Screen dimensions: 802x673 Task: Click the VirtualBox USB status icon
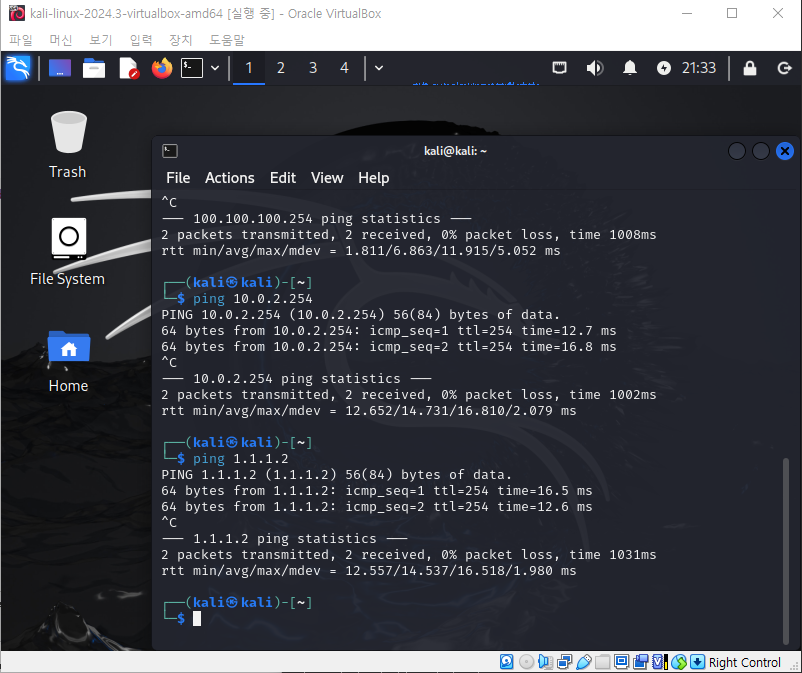[584, 662]
